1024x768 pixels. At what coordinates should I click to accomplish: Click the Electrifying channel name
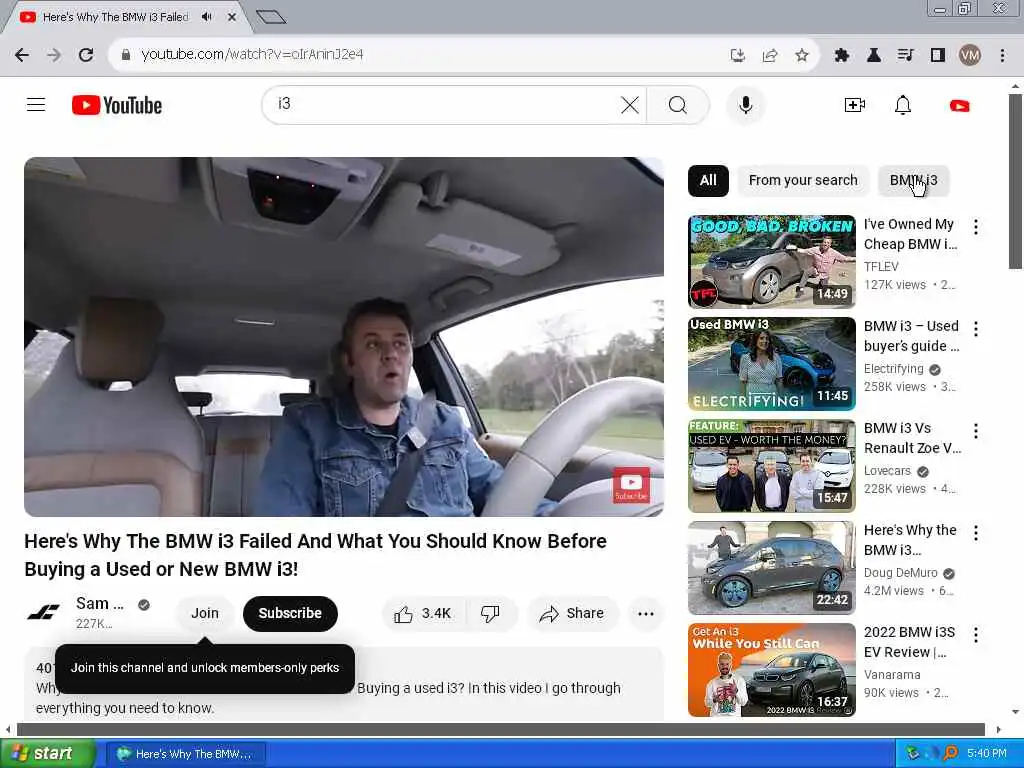tap(893, 368)
